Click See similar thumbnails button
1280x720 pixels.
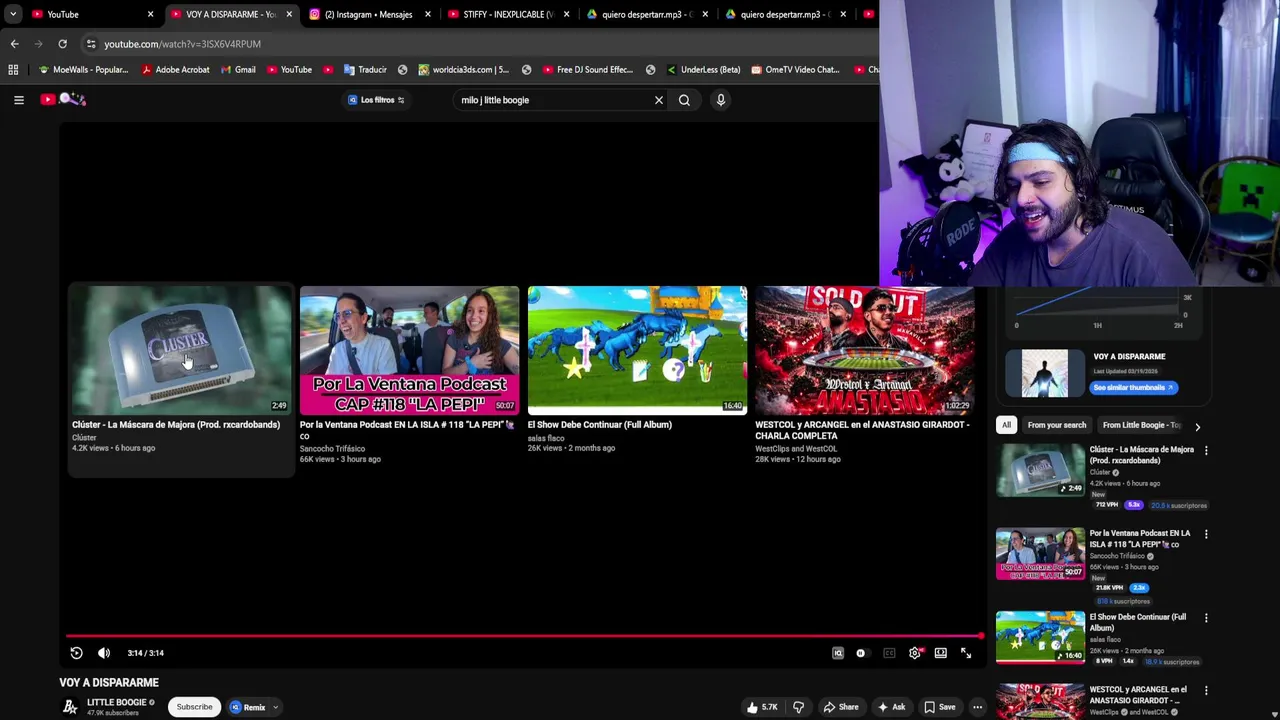coord(1133,388)
